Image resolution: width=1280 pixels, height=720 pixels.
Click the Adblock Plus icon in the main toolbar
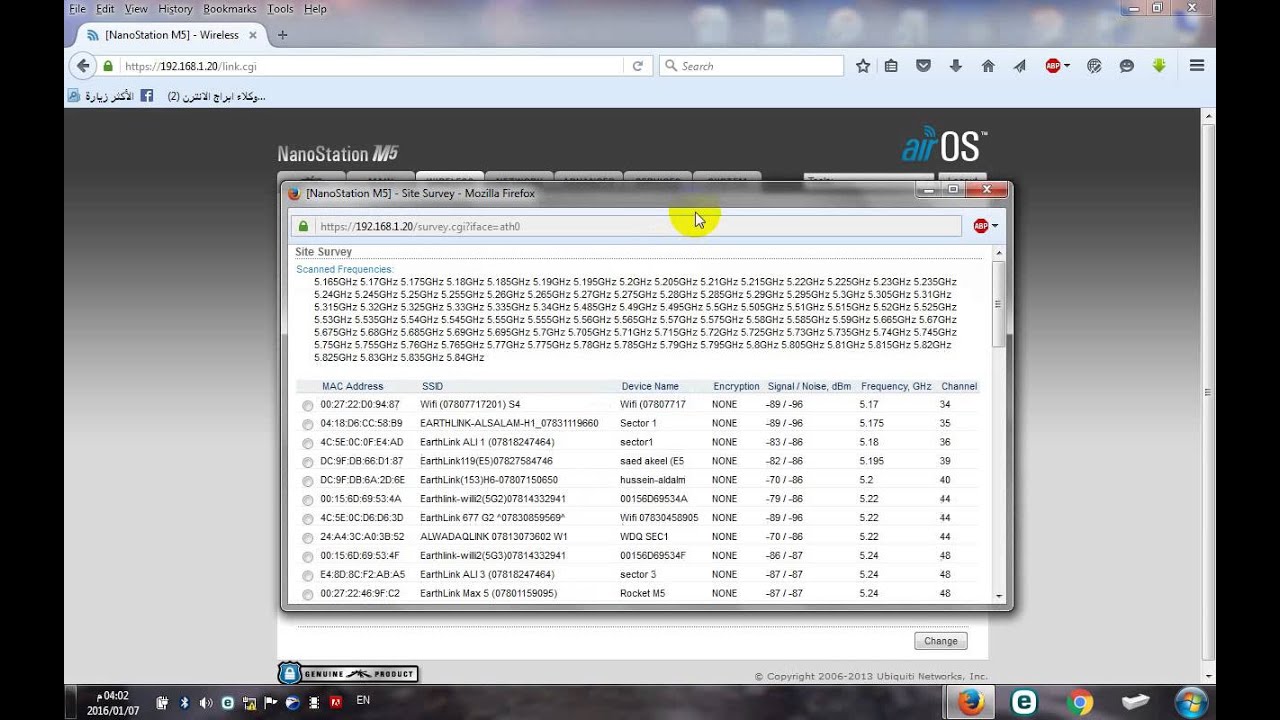(1052, 66)
